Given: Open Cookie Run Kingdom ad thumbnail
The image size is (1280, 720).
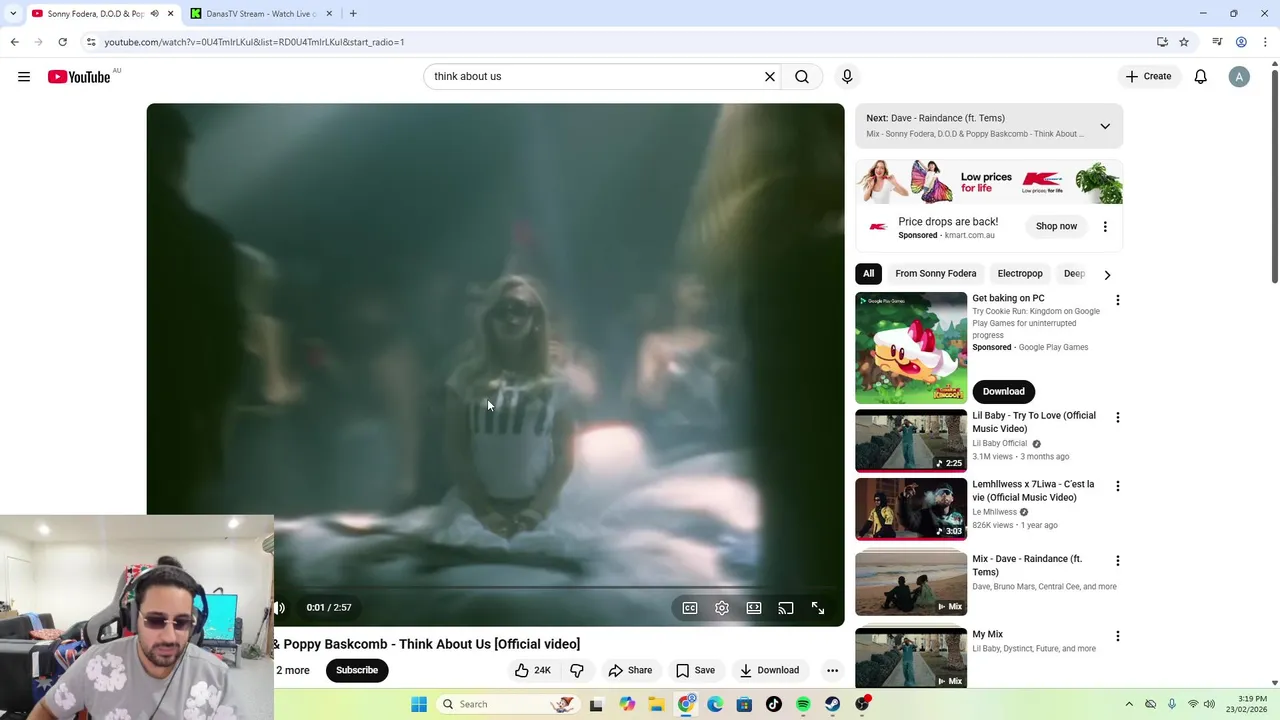Looking at the screenshot, I should pyautogui.click(x=911, y=347).
